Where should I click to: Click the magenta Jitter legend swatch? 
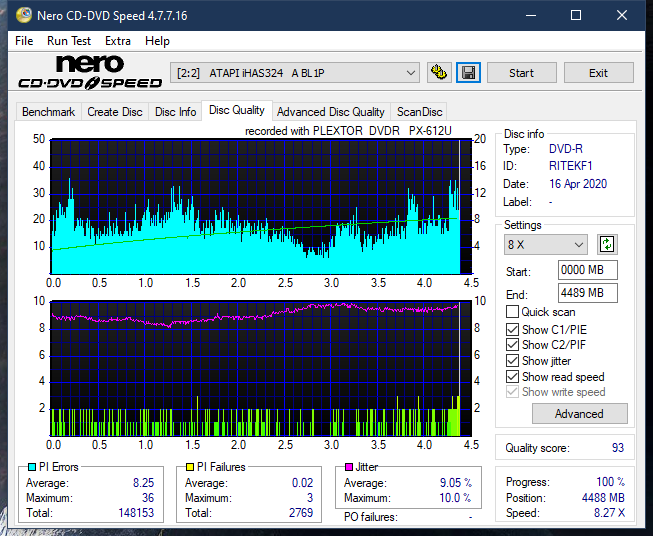pos(349,467)
